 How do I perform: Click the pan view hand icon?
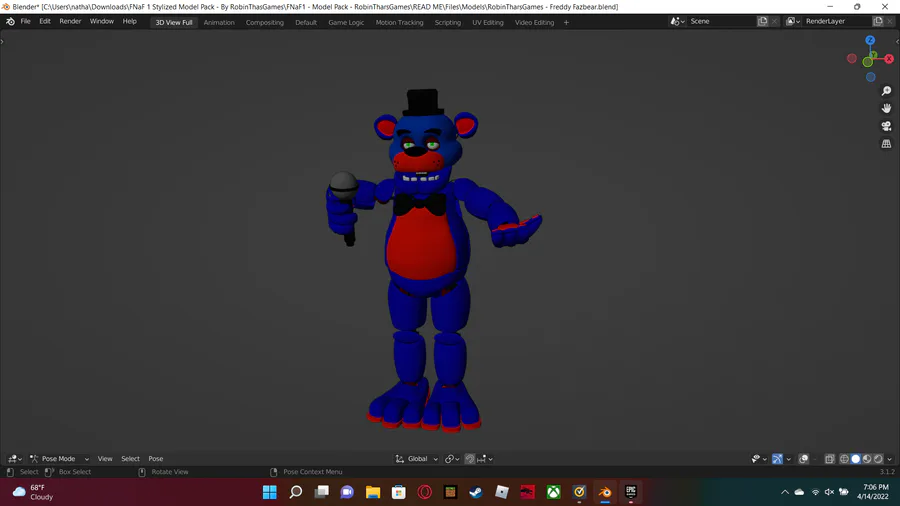pyautogui.click(x=886, y=108)
